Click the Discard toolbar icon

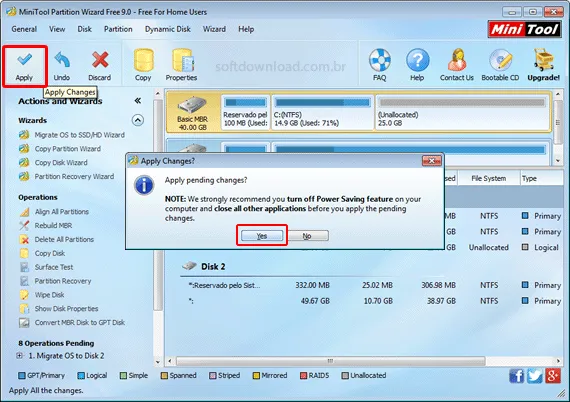[x=100, y=66]
